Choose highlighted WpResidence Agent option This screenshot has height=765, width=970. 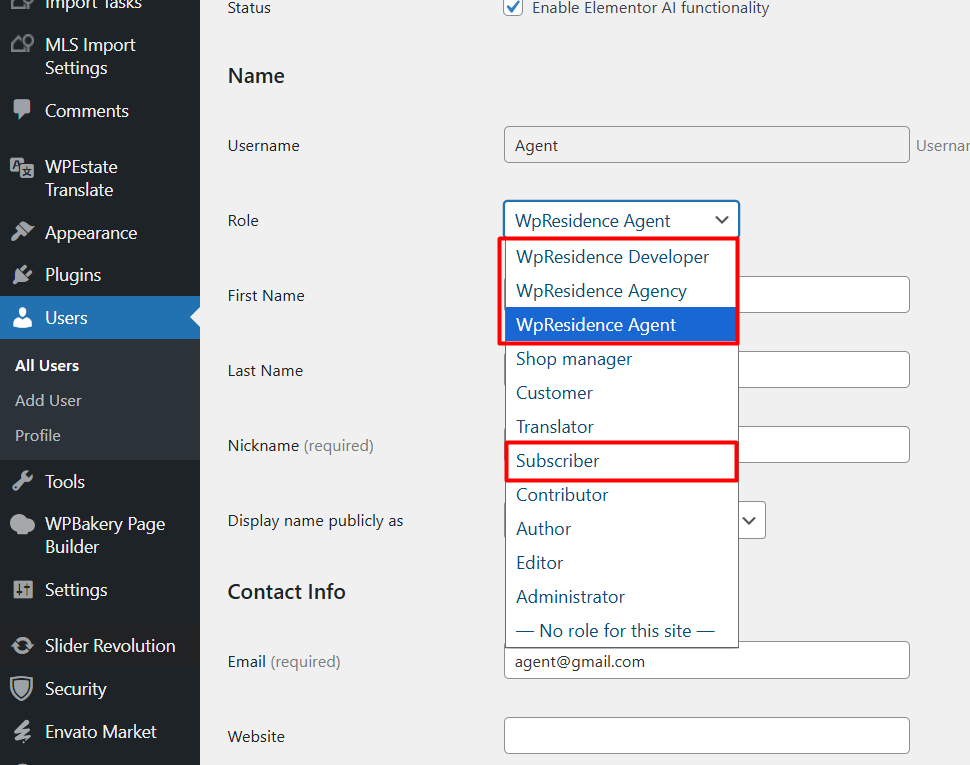(621, 325)
